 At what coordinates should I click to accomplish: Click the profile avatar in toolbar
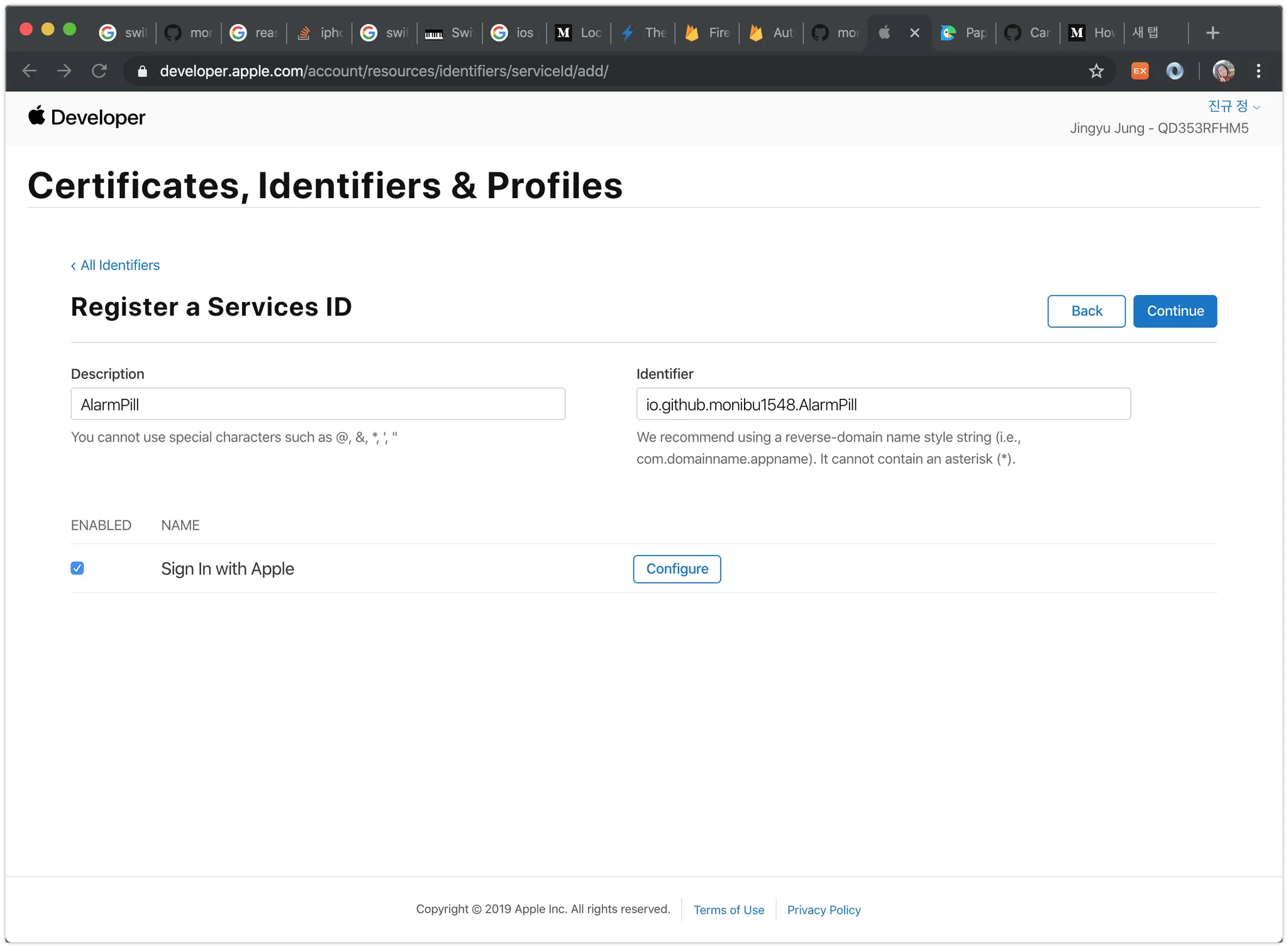point(1223,71)
